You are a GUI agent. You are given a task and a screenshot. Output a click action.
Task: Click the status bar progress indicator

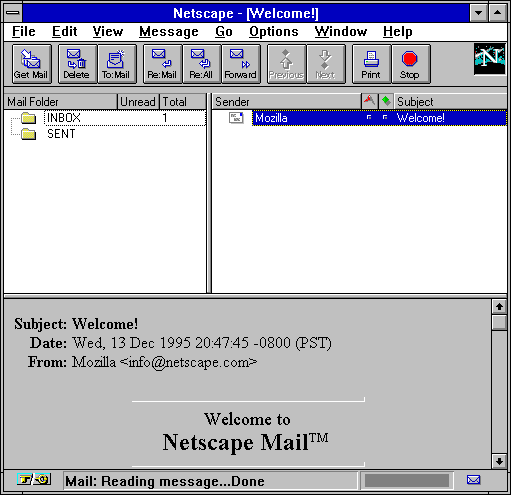(407, 481)
